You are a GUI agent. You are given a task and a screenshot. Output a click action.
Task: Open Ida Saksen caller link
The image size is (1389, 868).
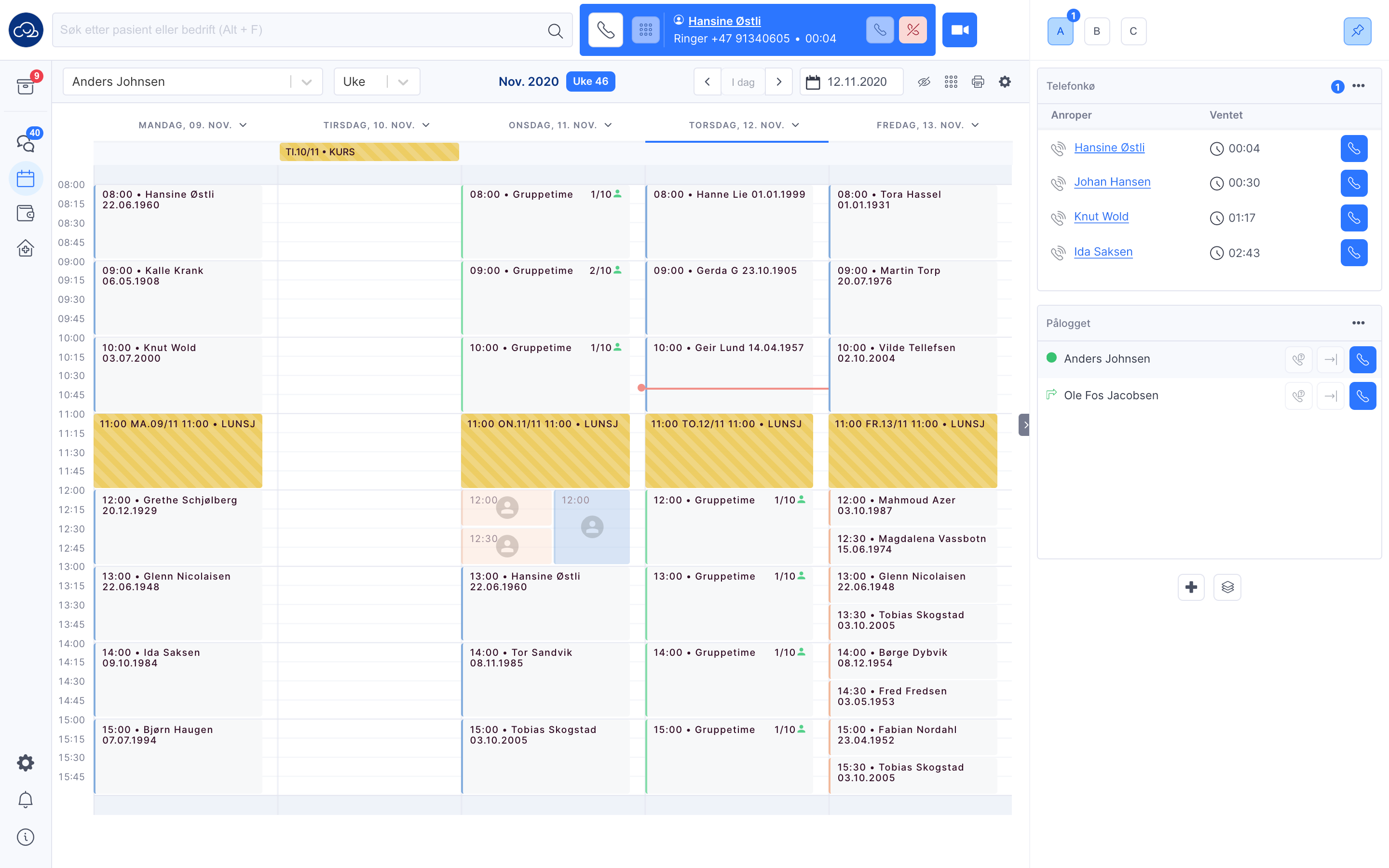1103,252
